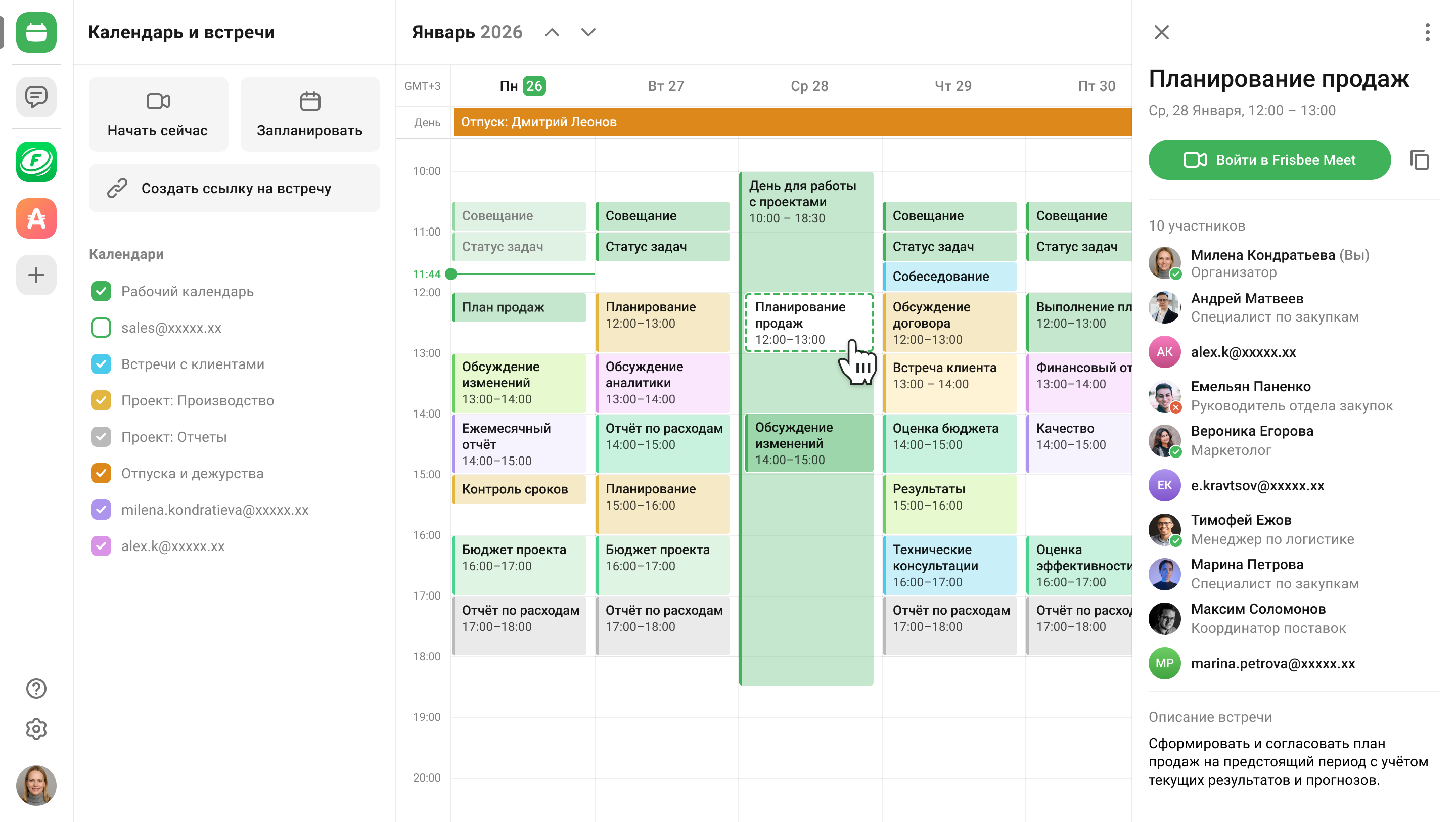Open settings gear in sidebar
1456x822 pixels.
36,728
